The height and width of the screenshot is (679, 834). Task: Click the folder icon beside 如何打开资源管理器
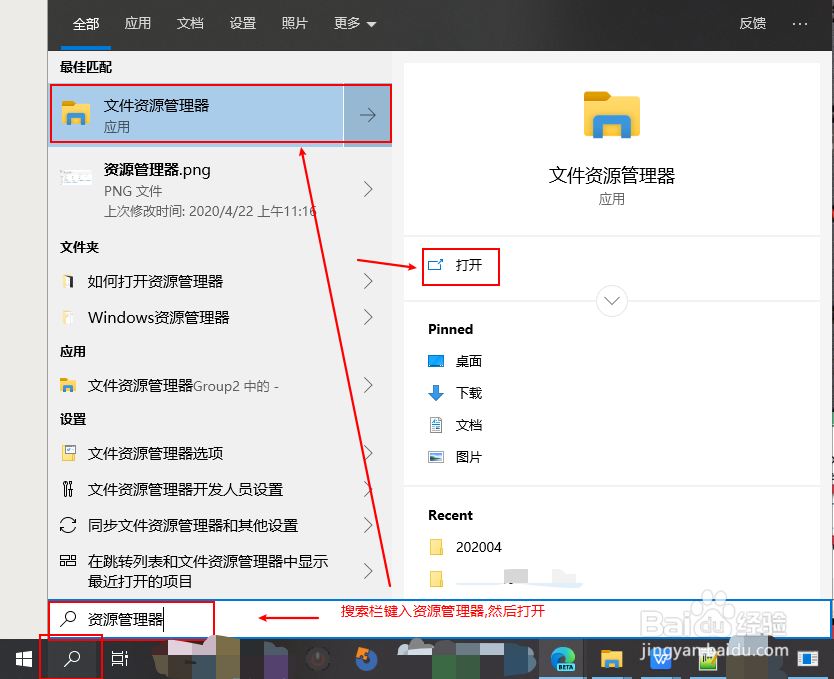click(x=68, y=281)
